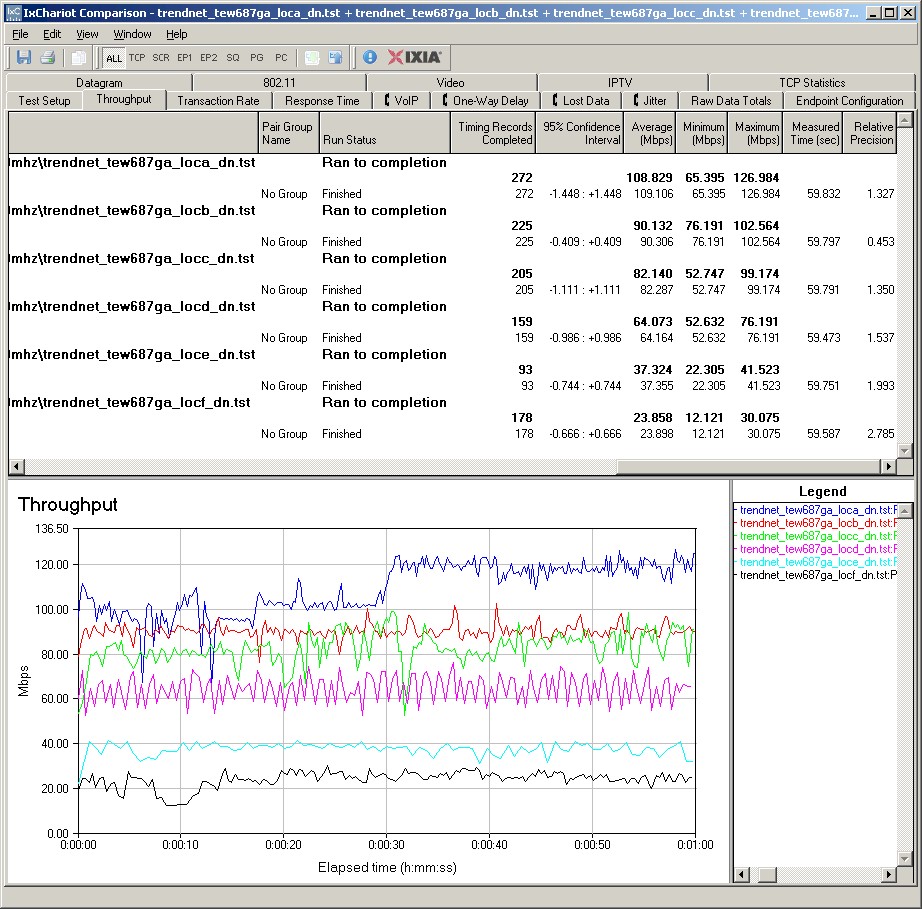Toggle the PG grouping toolbar button

coord(257,58)
